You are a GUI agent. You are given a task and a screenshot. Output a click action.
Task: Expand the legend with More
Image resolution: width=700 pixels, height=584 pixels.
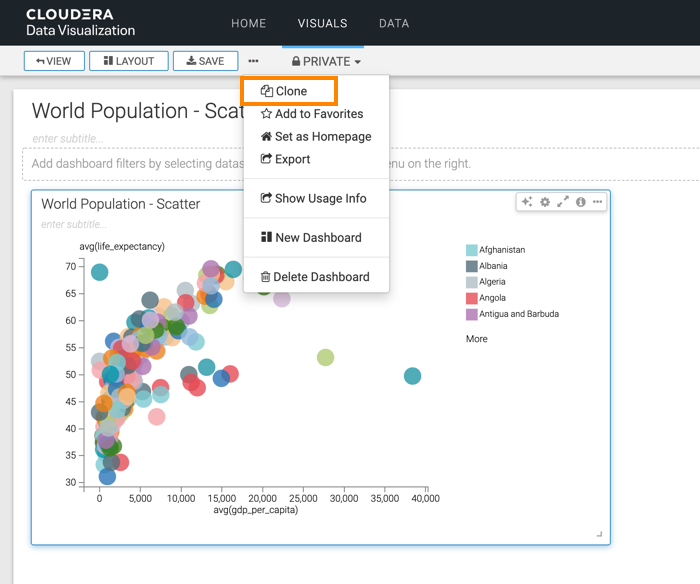(x=477, y=339)
